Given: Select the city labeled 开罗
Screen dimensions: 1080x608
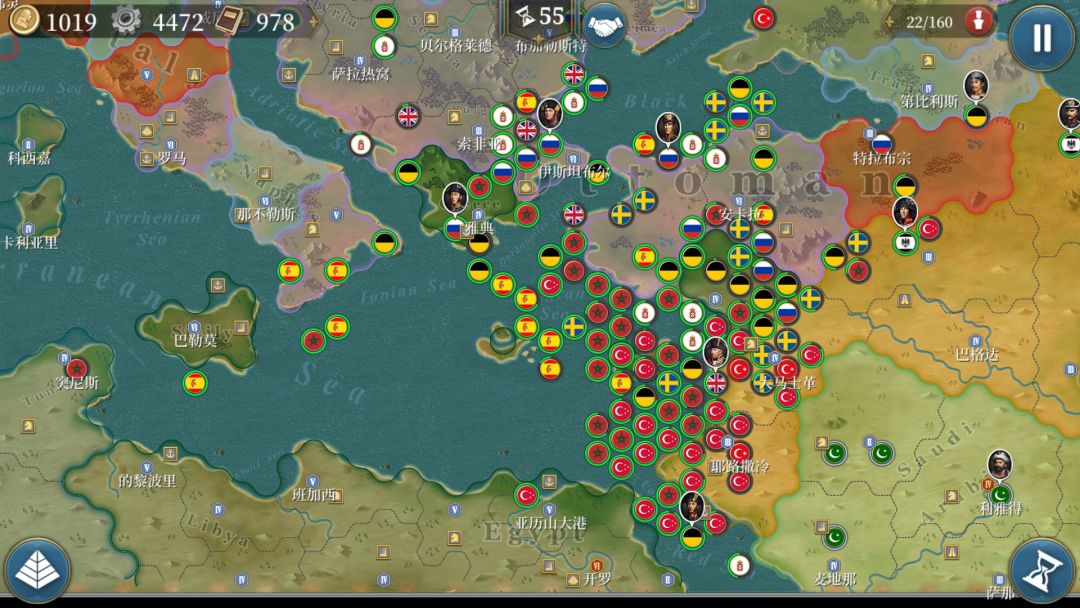Looking at the screenshot, I should click(x=596, y=579).
